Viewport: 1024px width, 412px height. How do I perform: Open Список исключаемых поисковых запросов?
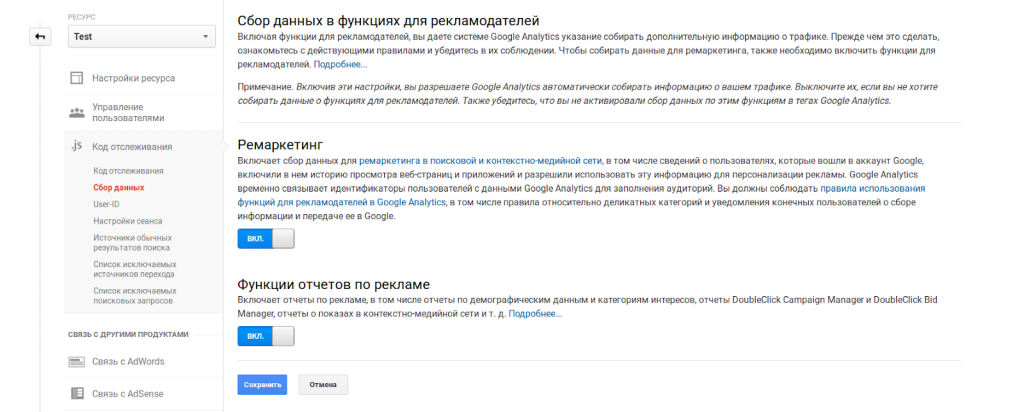click(135, 296)
